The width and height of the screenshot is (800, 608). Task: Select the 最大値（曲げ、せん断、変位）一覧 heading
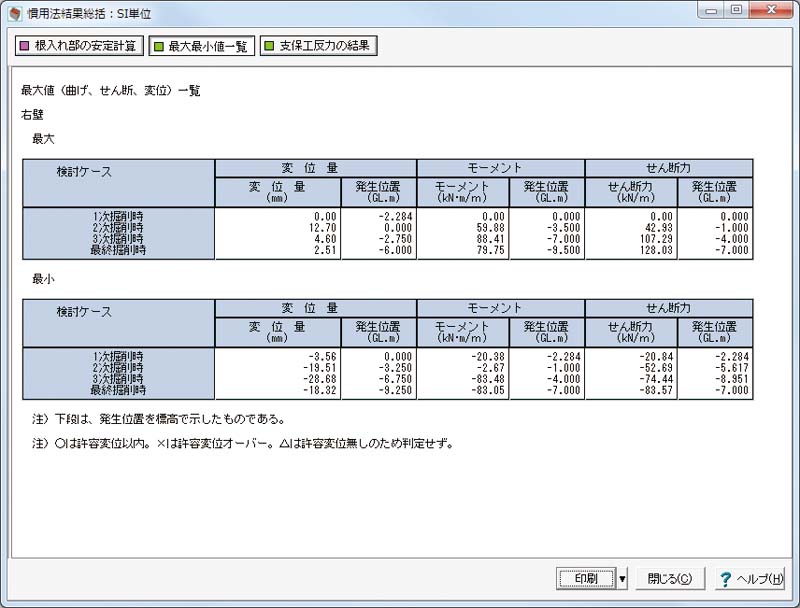pos(111,91)
